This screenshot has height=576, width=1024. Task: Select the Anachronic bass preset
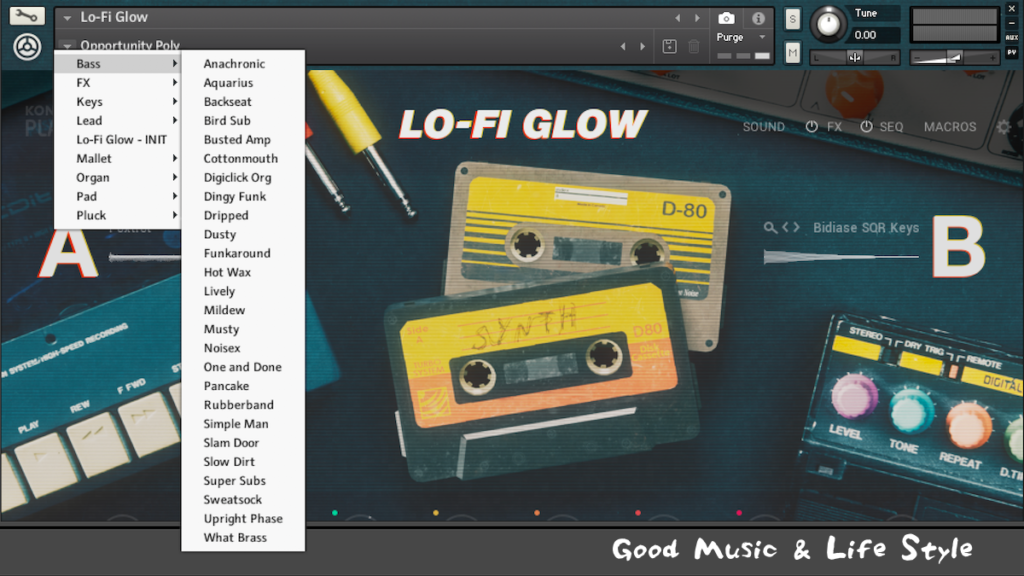click(x=243, y=63)
